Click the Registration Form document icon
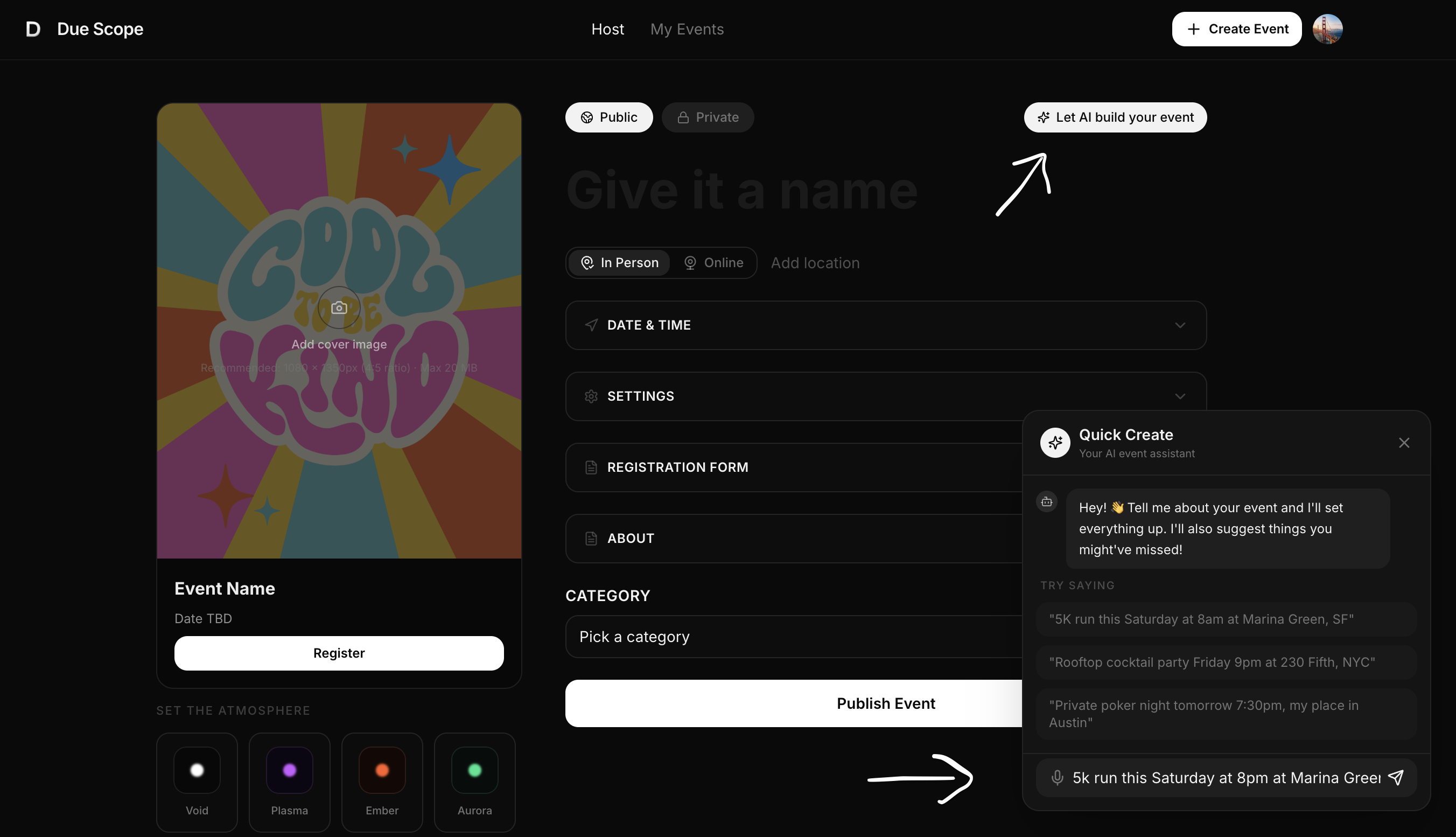Screen dimensions: 1456x837 point(591,468)
